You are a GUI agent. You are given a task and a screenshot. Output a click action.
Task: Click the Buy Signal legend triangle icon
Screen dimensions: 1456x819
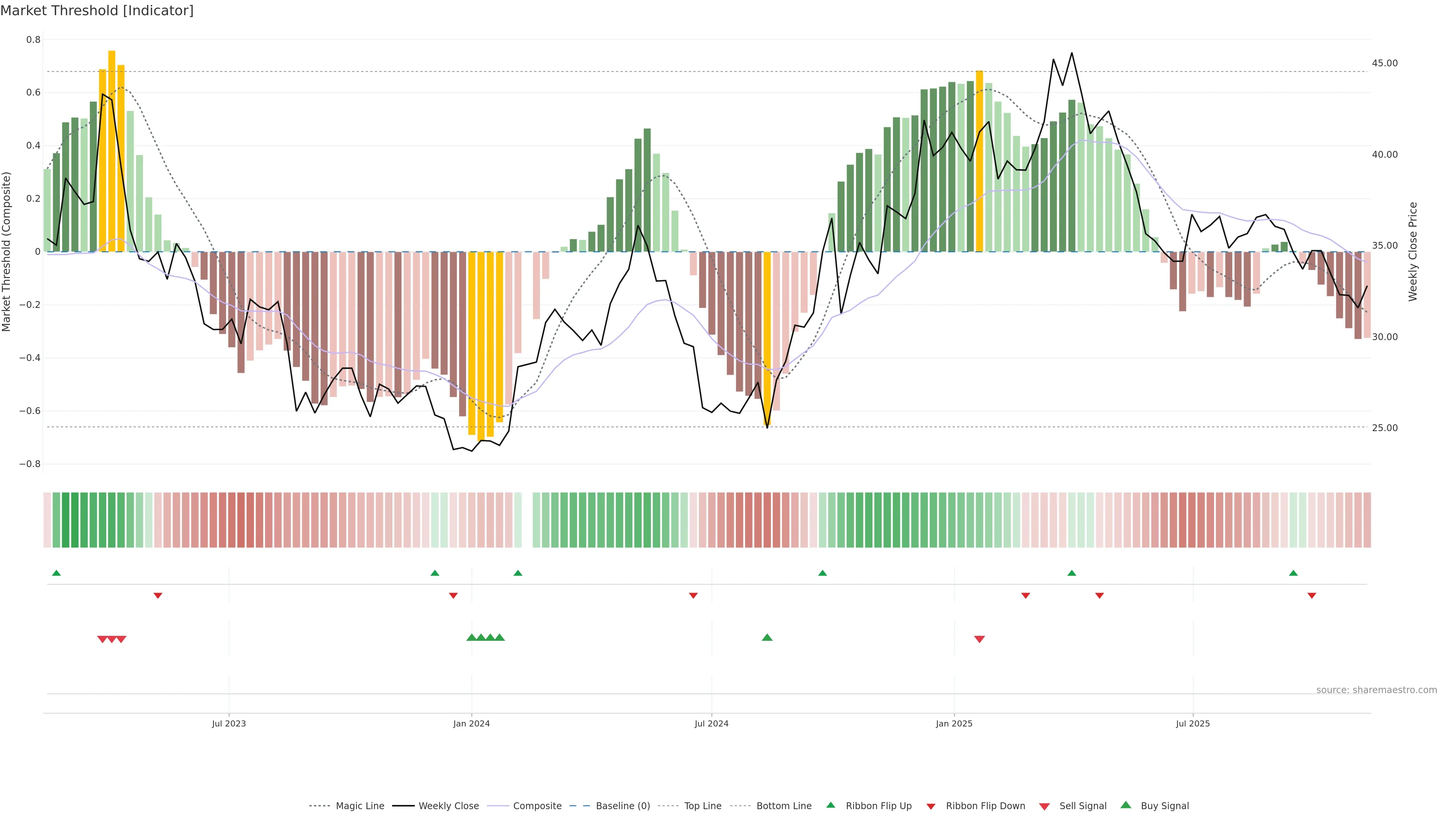[x=1125, y=805]
